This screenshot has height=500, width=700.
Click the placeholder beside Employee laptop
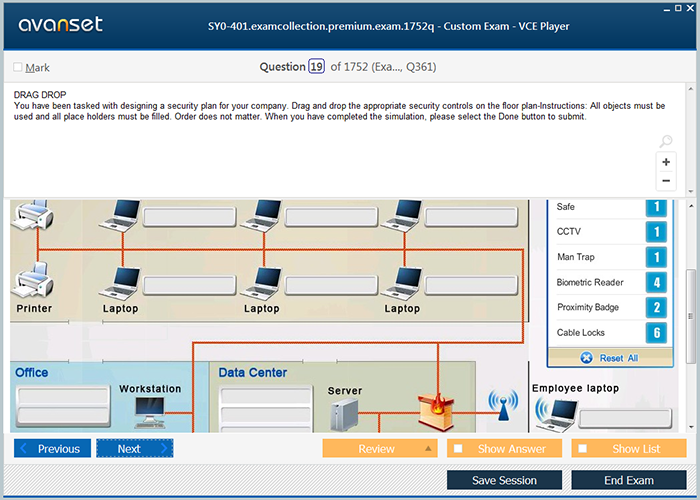pos(625,419)
